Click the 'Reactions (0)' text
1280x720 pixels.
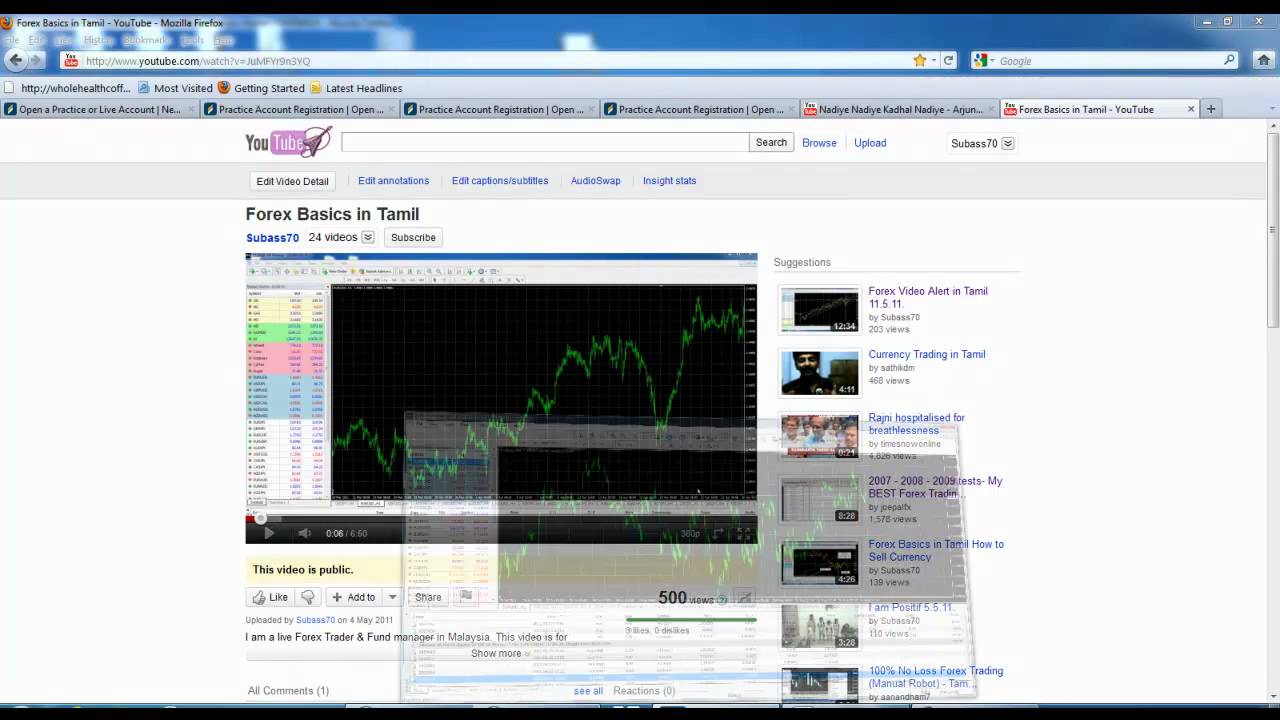[644, 691]
